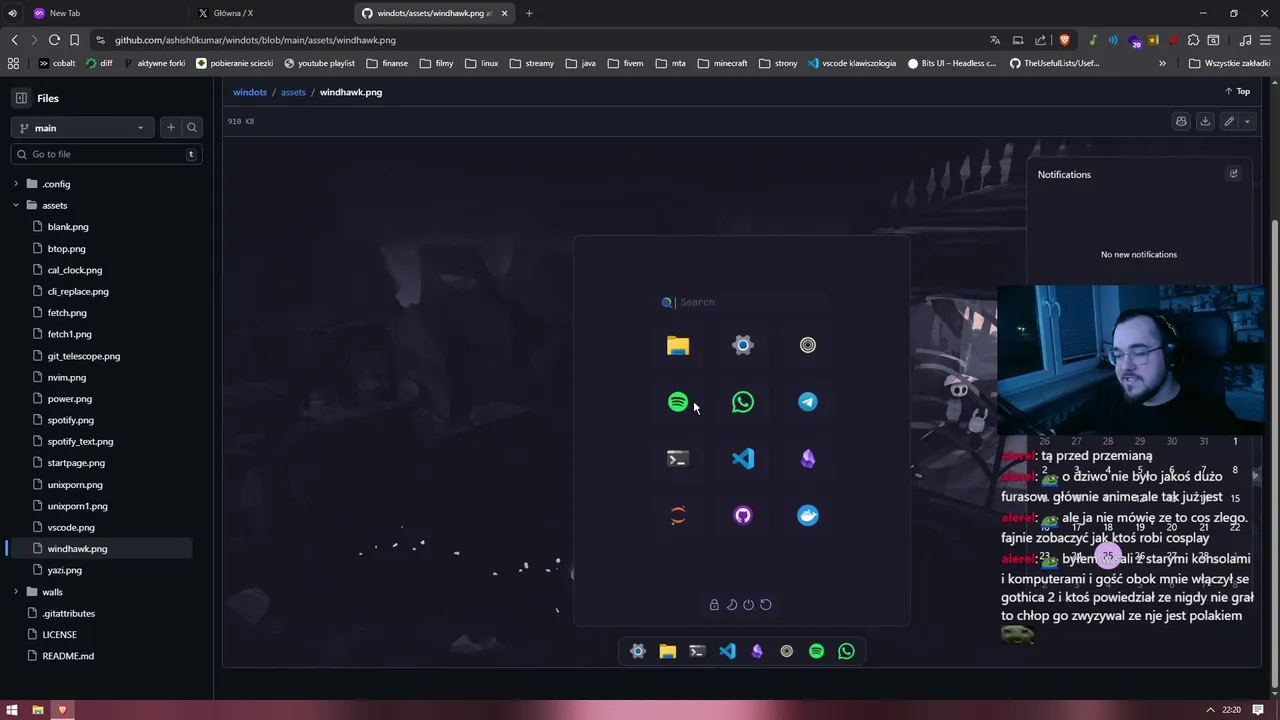Expand the .config folder
The image size is (1280, 720).
(16, 184)
